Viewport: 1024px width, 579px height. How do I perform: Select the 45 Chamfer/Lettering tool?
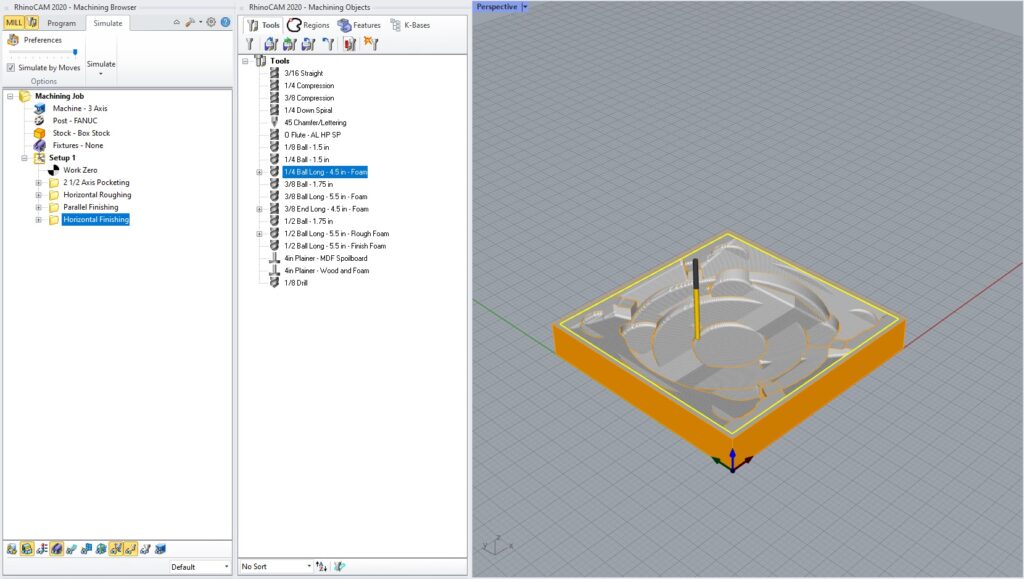[315, 123]
